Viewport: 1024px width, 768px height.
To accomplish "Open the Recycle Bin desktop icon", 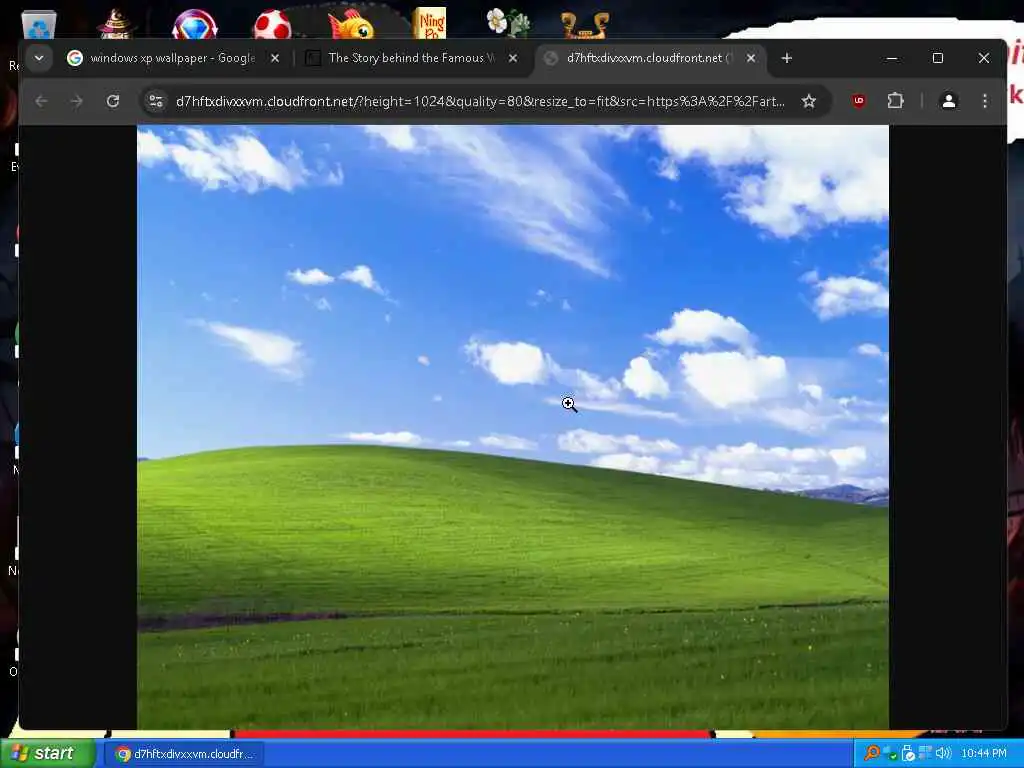I will point(39,25).
